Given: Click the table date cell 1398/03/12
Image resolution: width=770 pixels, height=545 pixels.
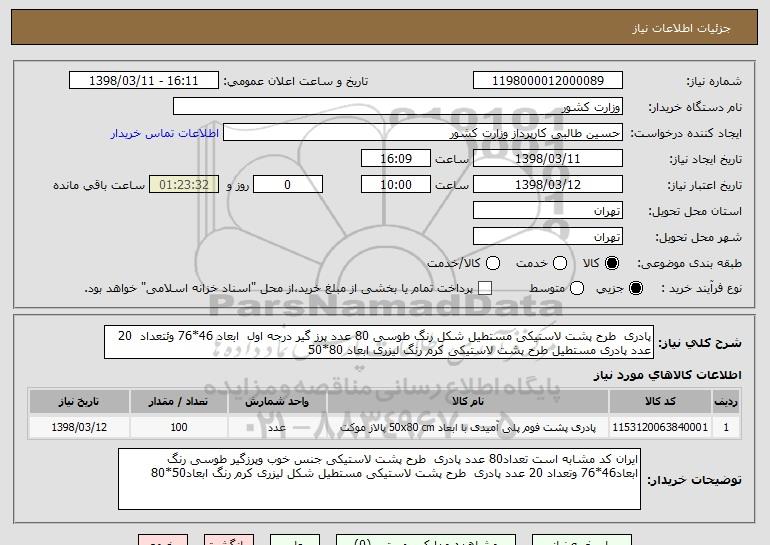Looking at the screenshot, I should point(79,427).
